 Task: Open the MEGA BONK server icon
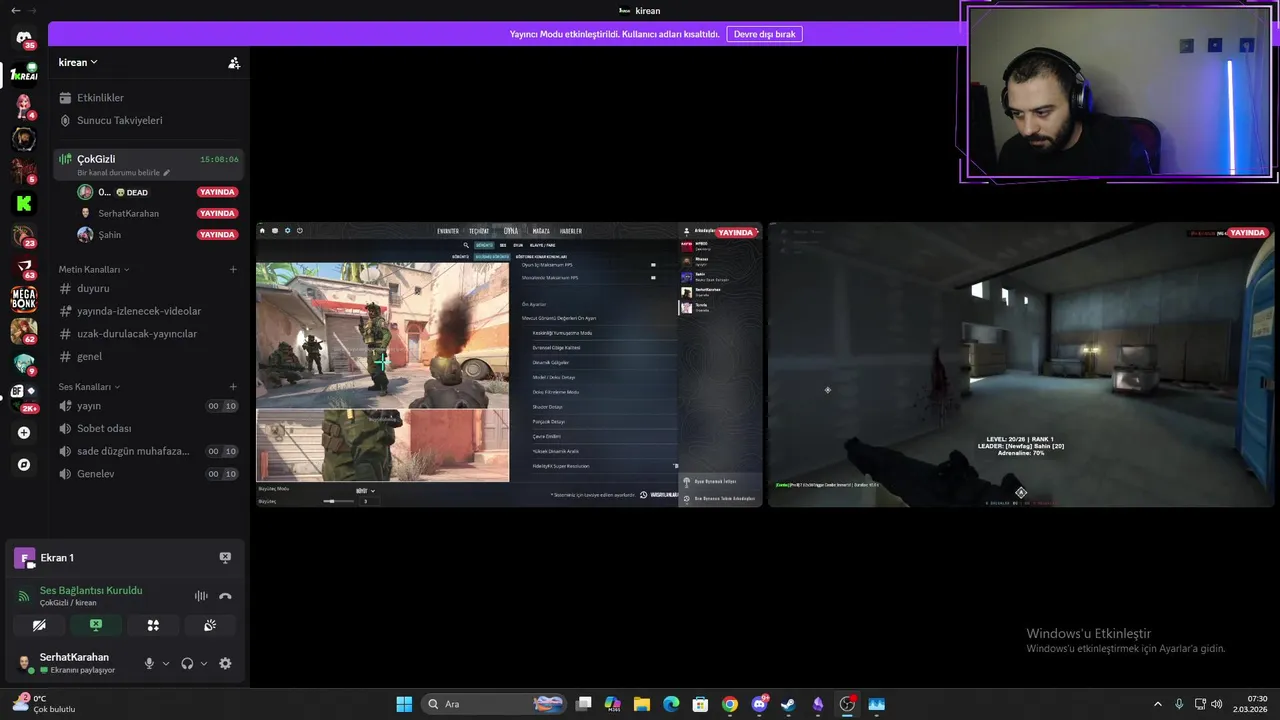23,298
